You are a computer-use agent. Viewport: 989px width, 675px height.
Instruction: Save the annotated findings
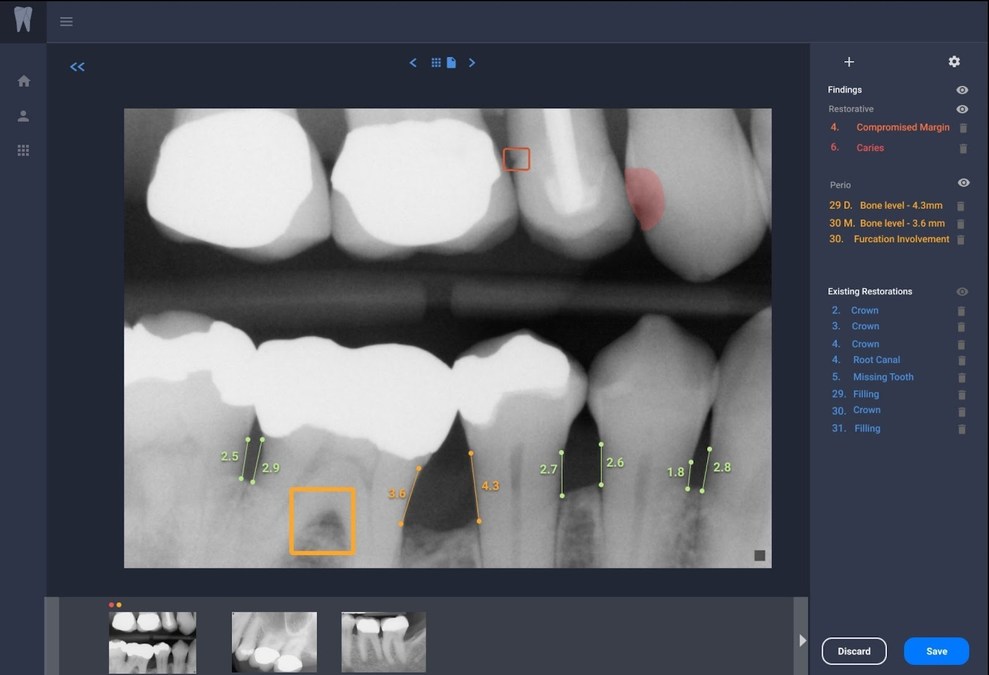click(936, 651)
